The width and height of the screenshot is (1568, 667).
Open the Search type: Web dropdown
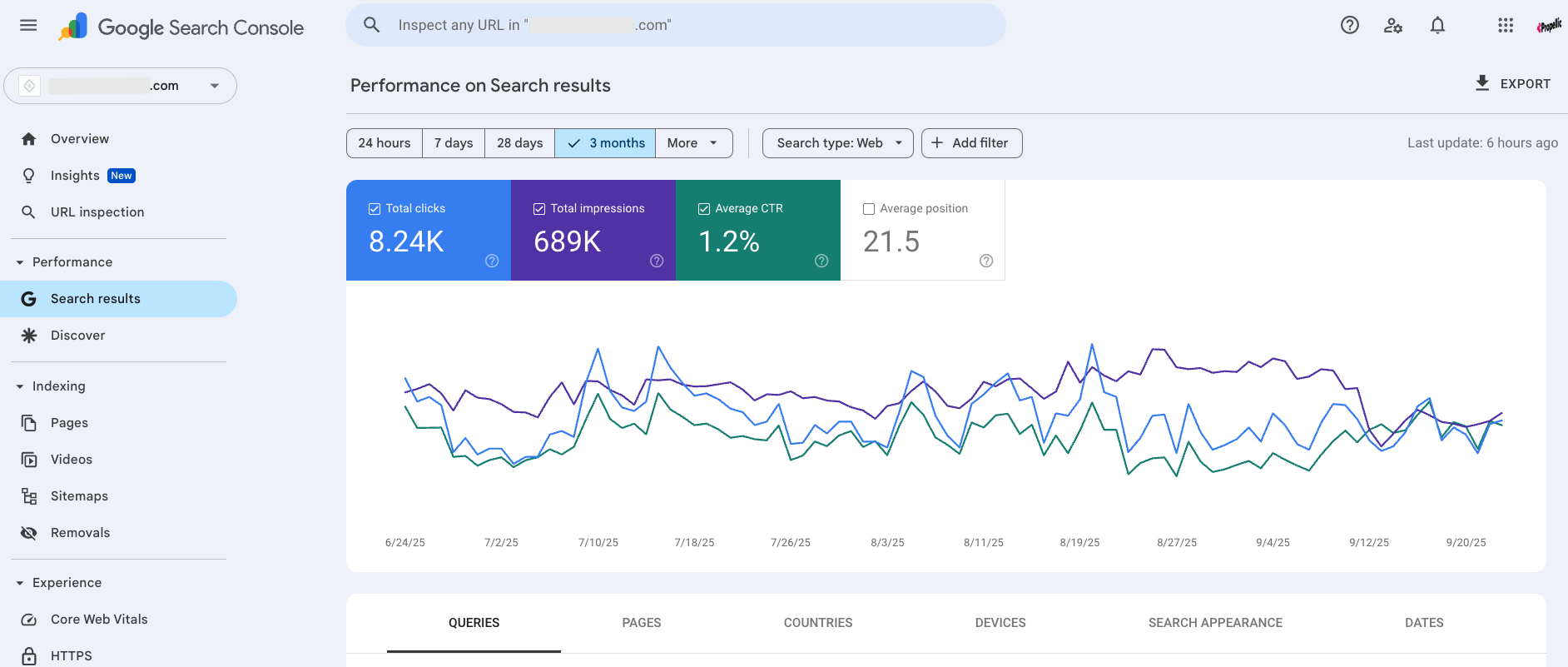point(837,143)
